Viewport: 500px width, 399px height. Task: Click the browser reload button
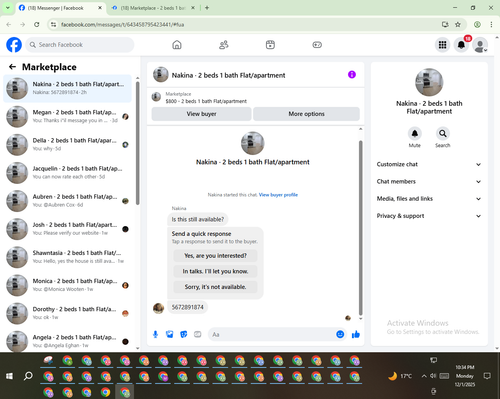[37, 24]
